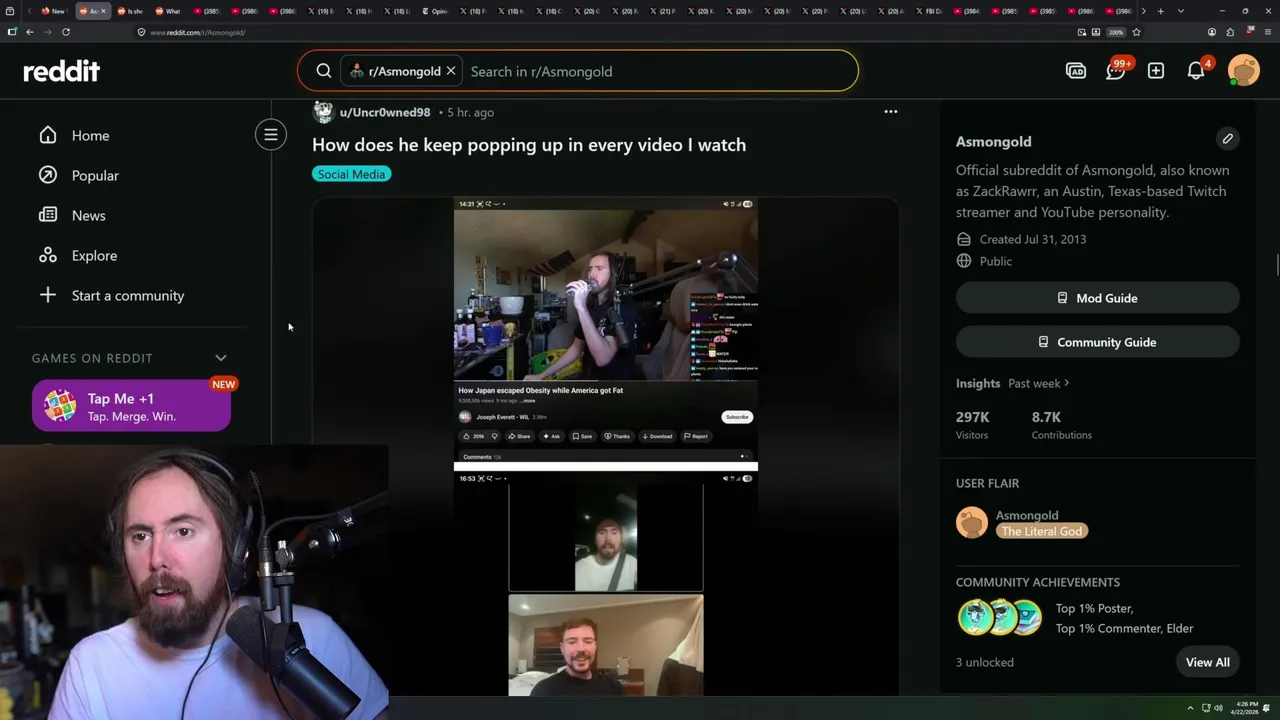Click the taskbar network icon

click(1206, 708)
